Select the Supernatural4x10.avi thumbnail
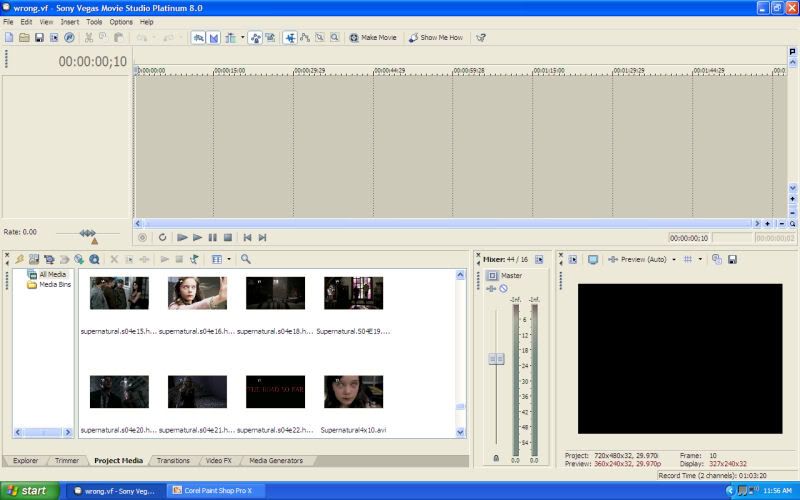This screenshot has width=800, height=500. coord(353,392)
